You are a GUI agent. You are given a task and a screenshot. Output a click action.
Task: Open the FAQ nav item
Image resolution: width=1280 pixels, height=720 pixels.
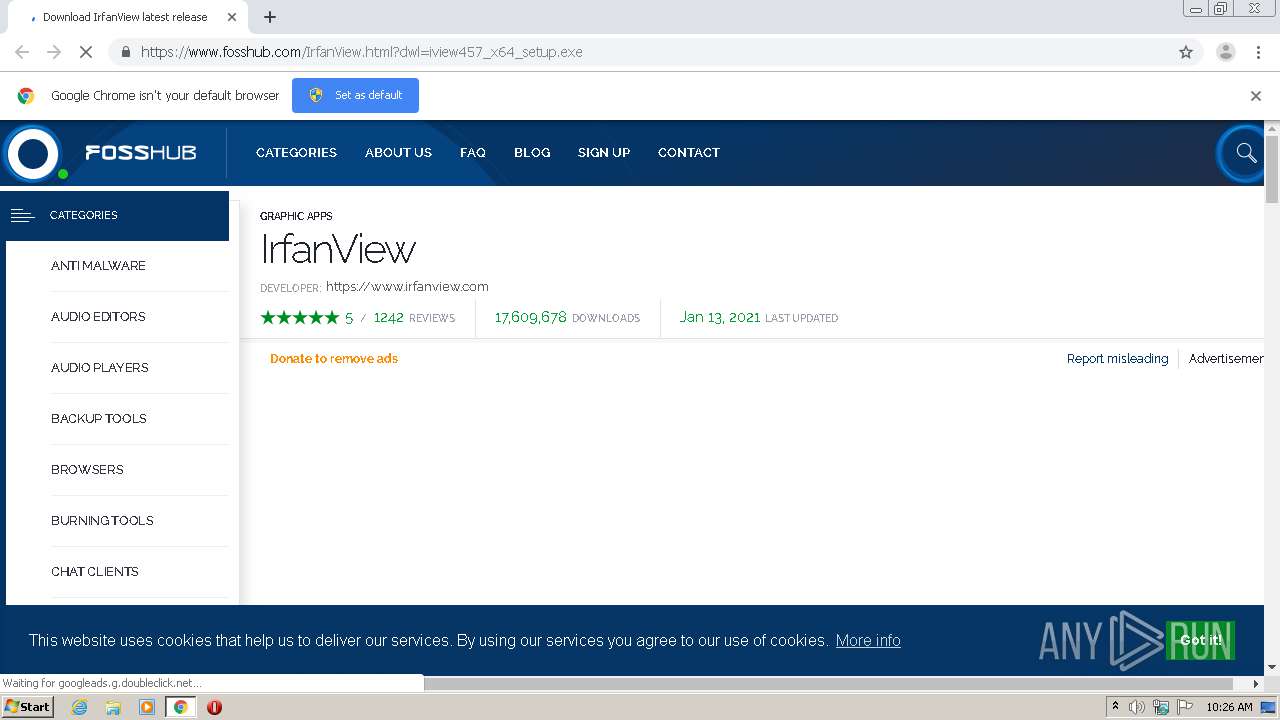click(473, 153)
